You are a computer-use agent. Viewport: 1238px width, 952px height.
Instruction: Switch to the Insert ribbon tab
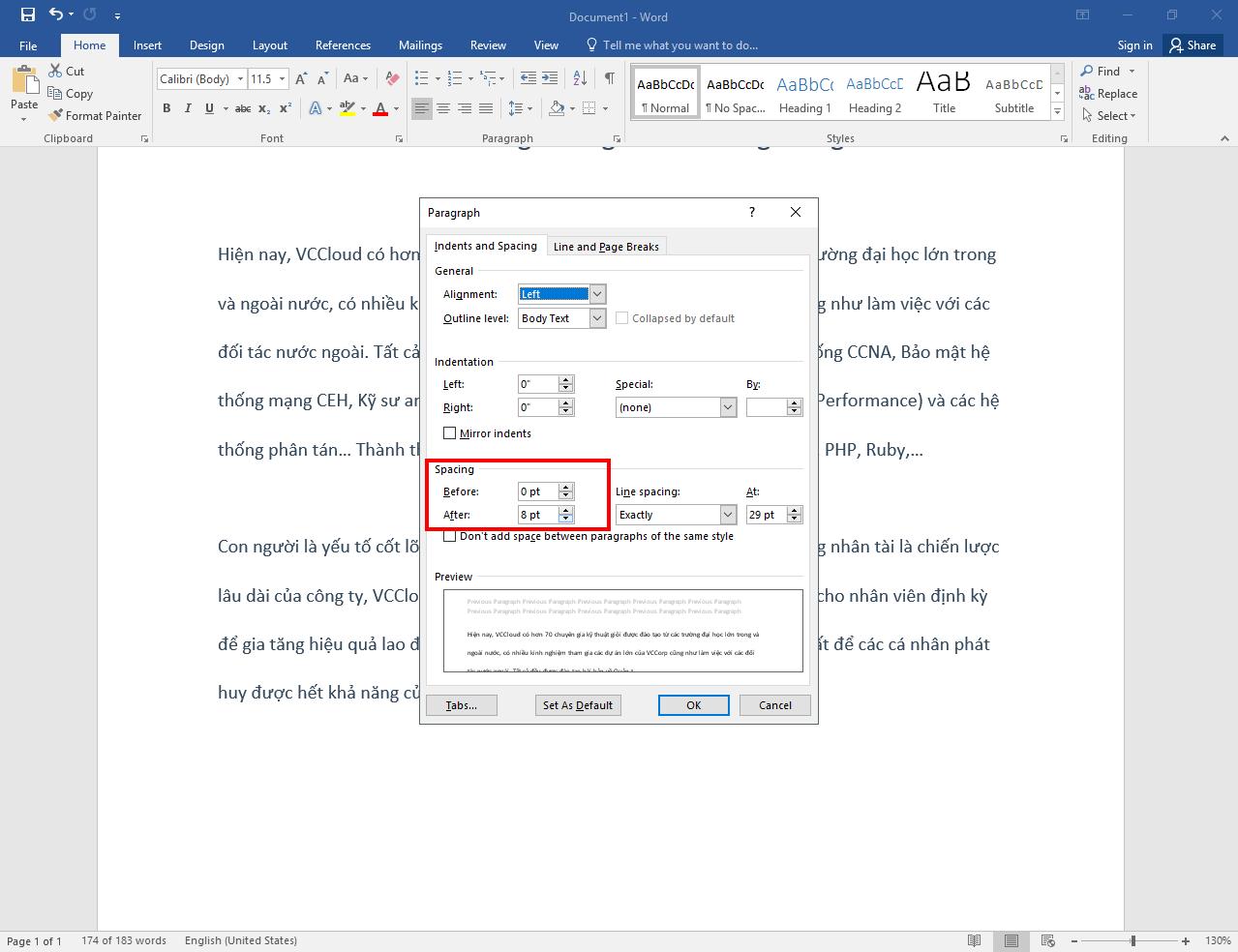tap(147, 45)
